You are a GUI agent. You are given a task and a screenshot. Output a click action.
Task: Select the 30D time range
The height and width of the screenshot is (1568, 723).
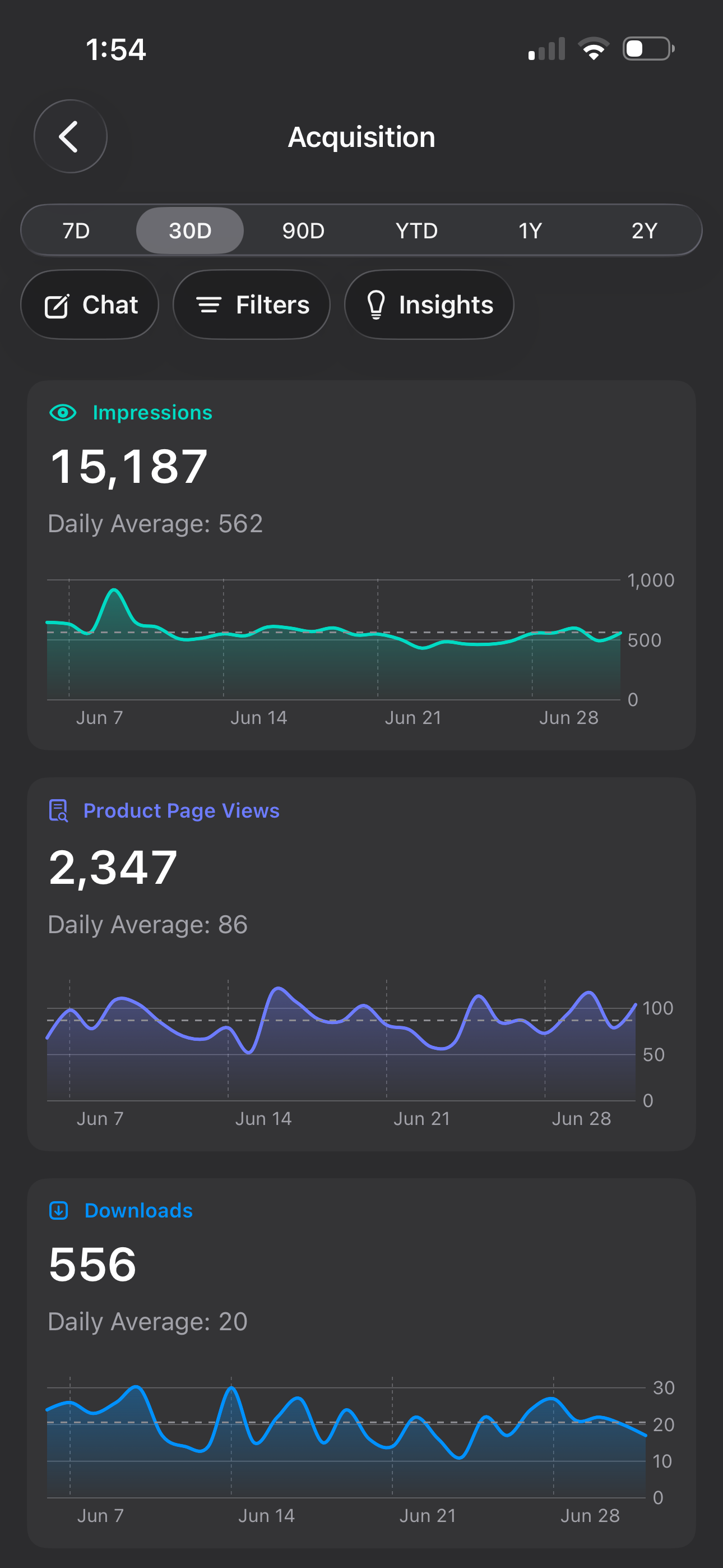[190, 230]
